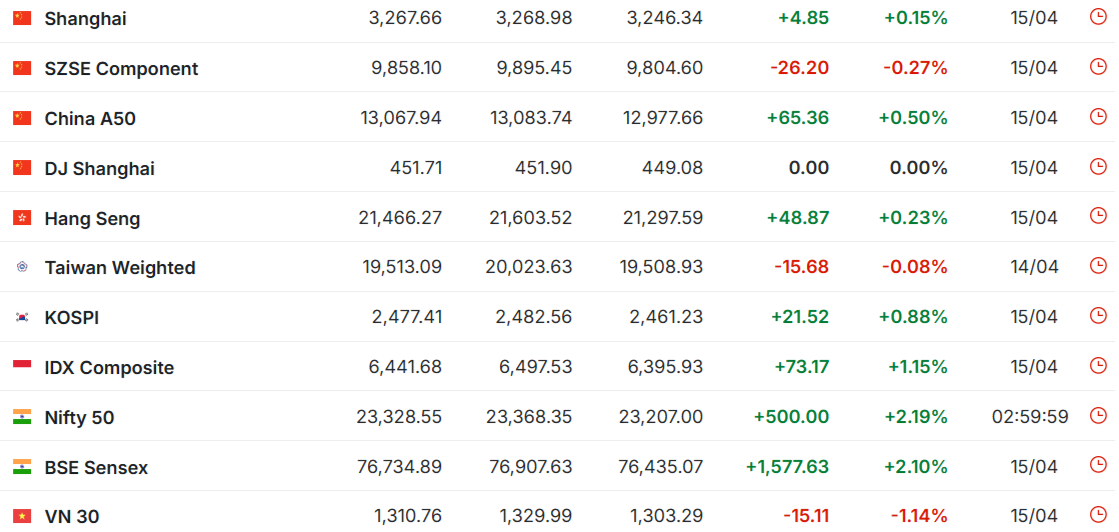Open the BSE Sensex index link

click(x=96, y=468)
